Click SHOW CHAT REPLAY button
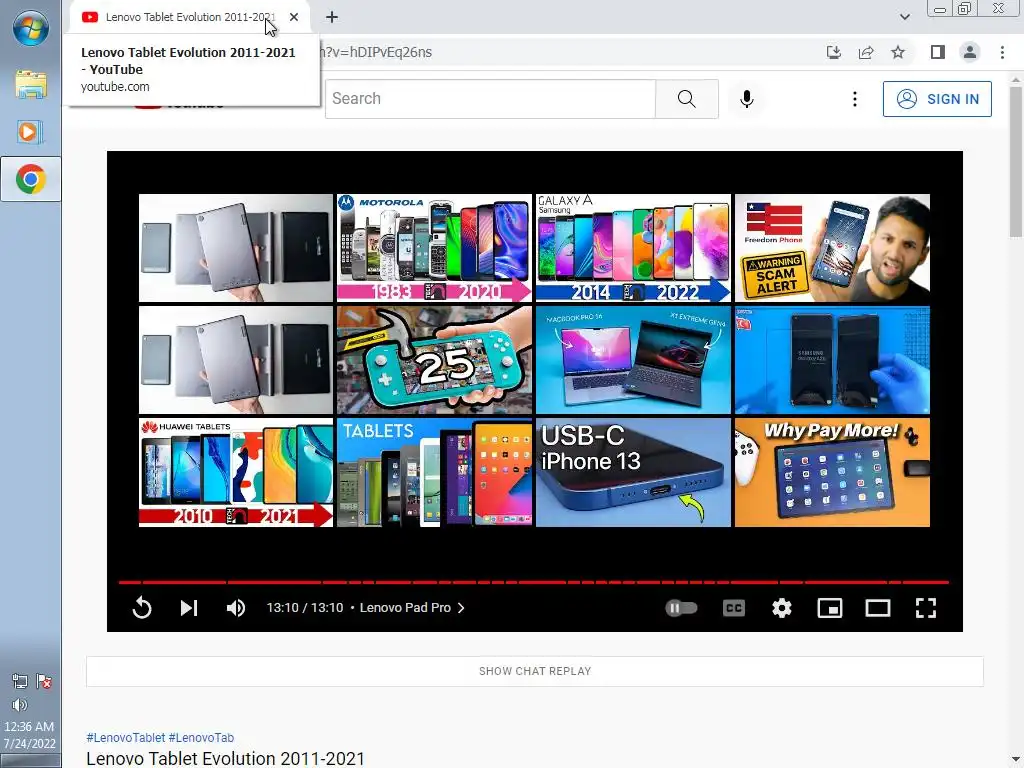 click(535, 671)
